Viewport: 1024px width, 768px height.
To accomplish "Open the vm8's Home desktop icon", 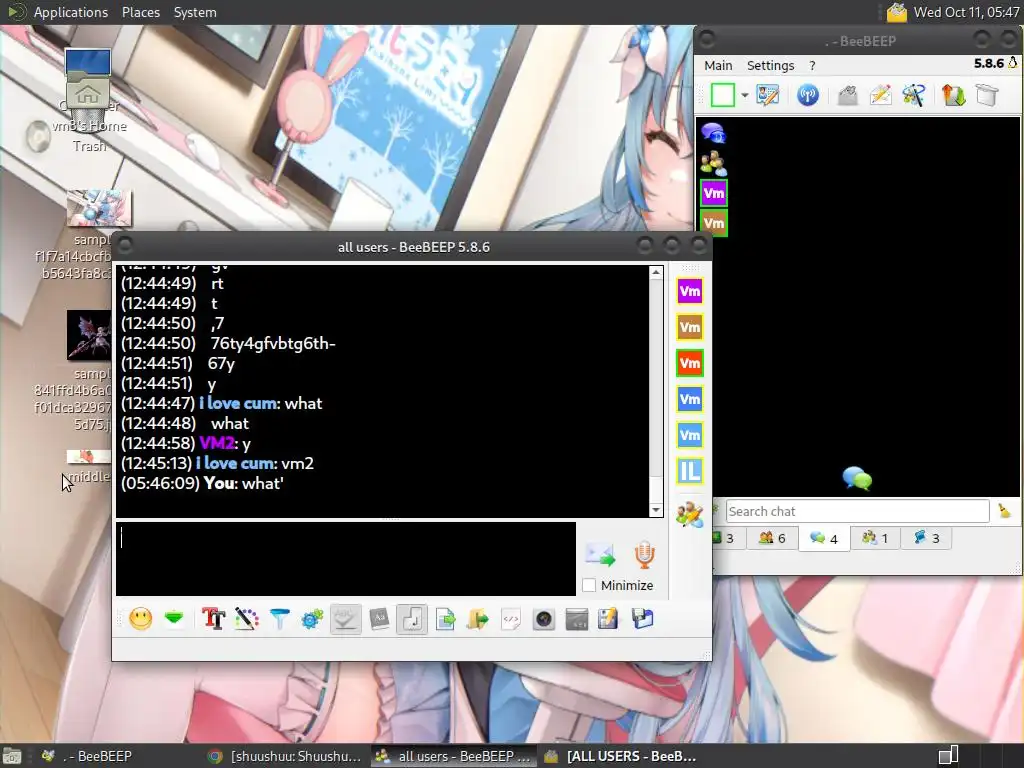I will point(88,91).
